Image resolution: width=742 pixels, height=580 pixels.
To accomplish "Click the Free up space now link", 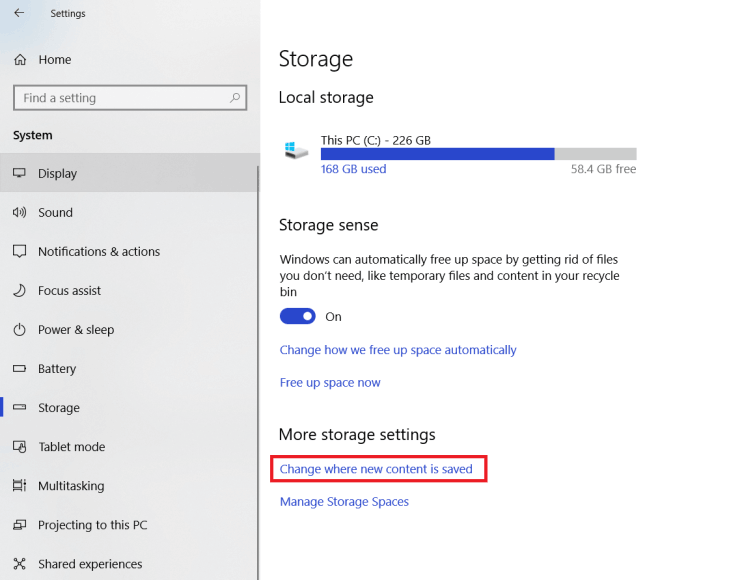I will pos(330,383).
